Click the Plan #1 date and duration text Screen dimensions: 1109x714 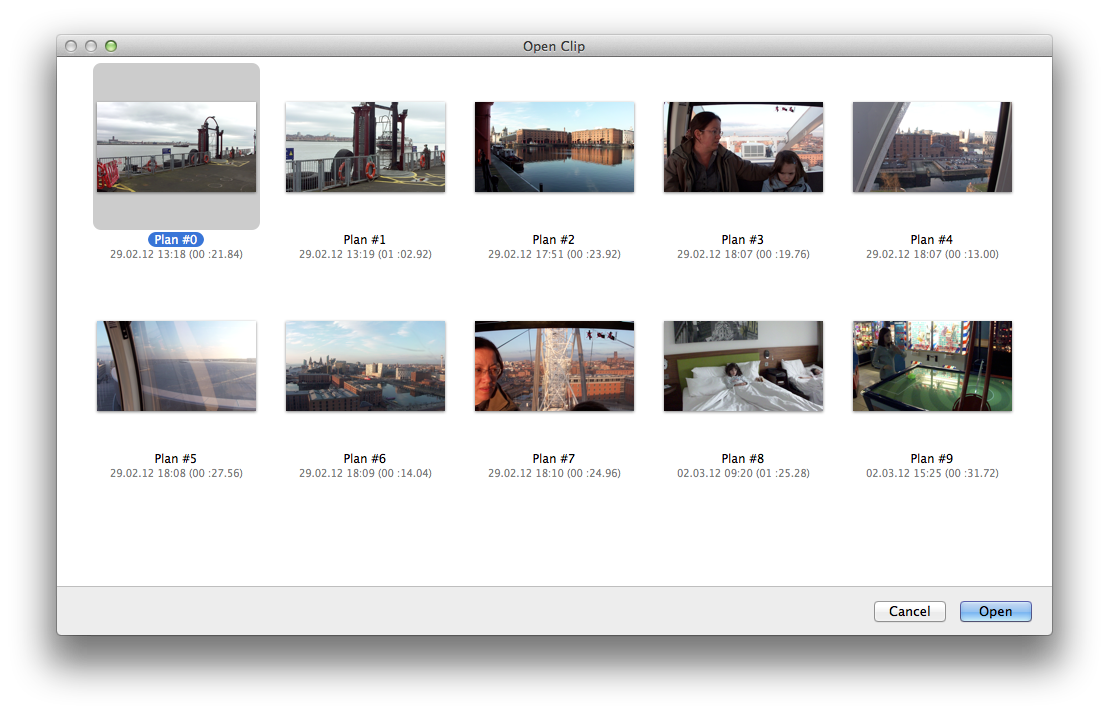tap(365, 254)
